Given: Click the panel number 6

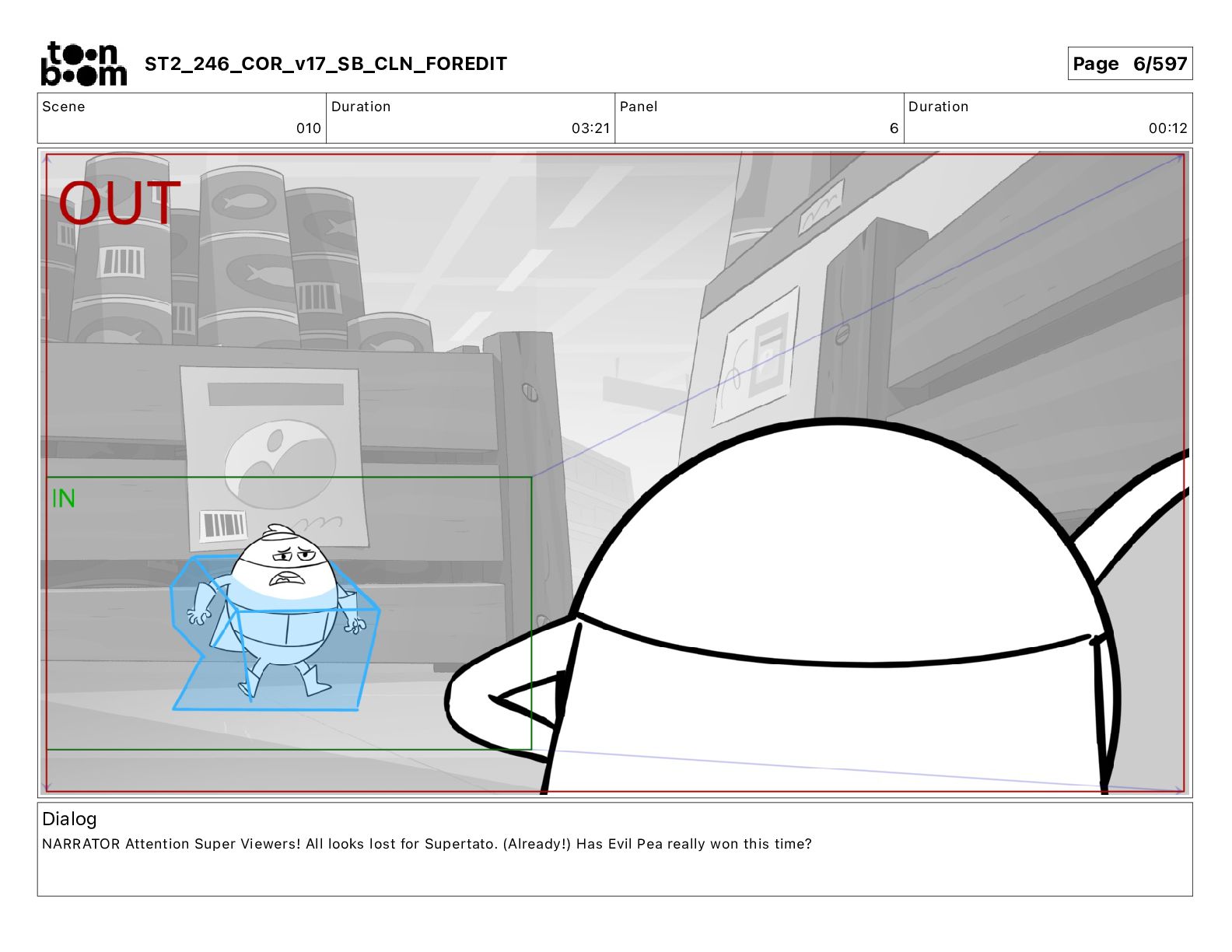Looking at the screenshot, I should [894, 128].
